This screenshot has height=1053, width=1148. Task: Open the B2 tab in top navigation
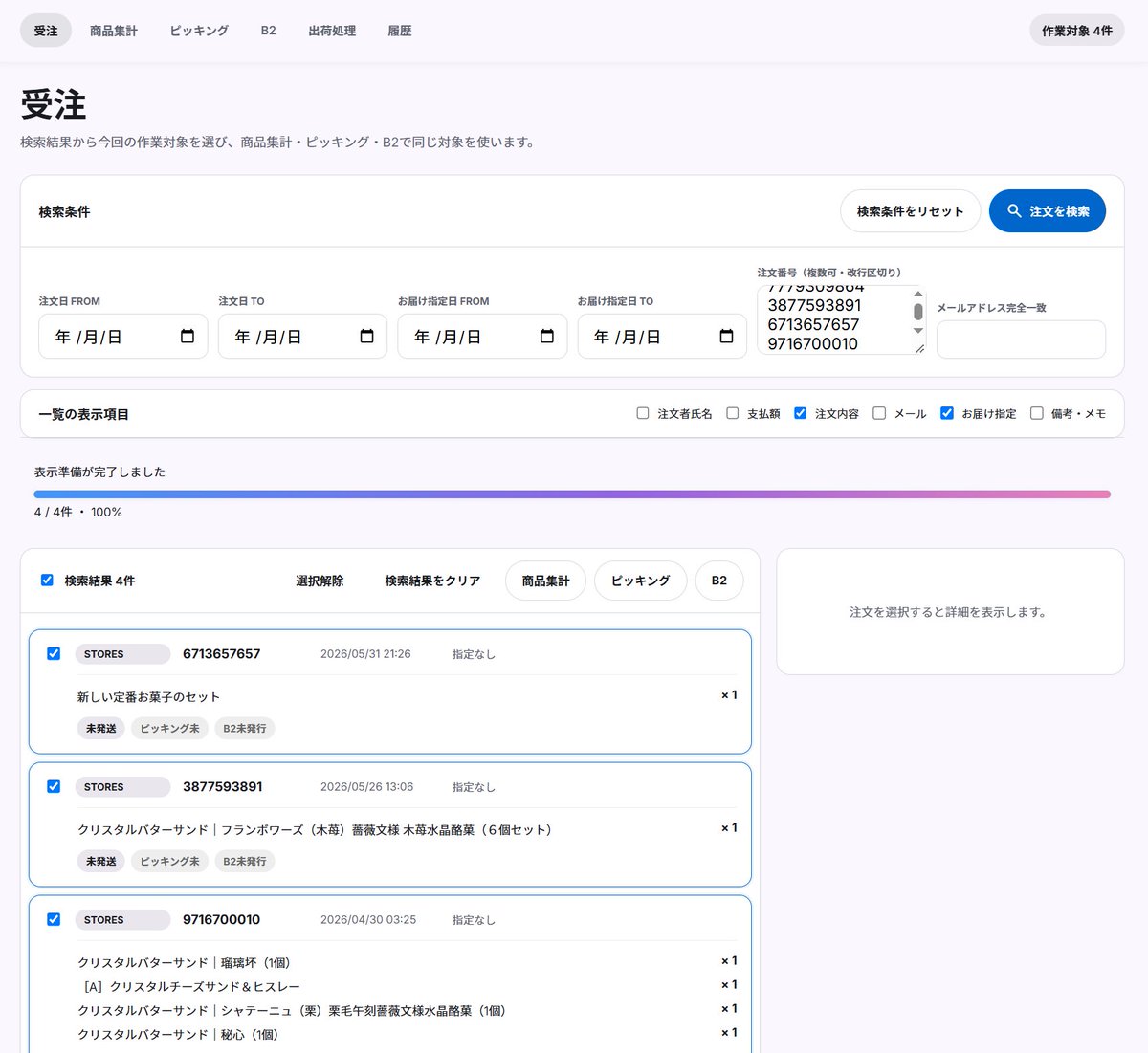point(268,31)
